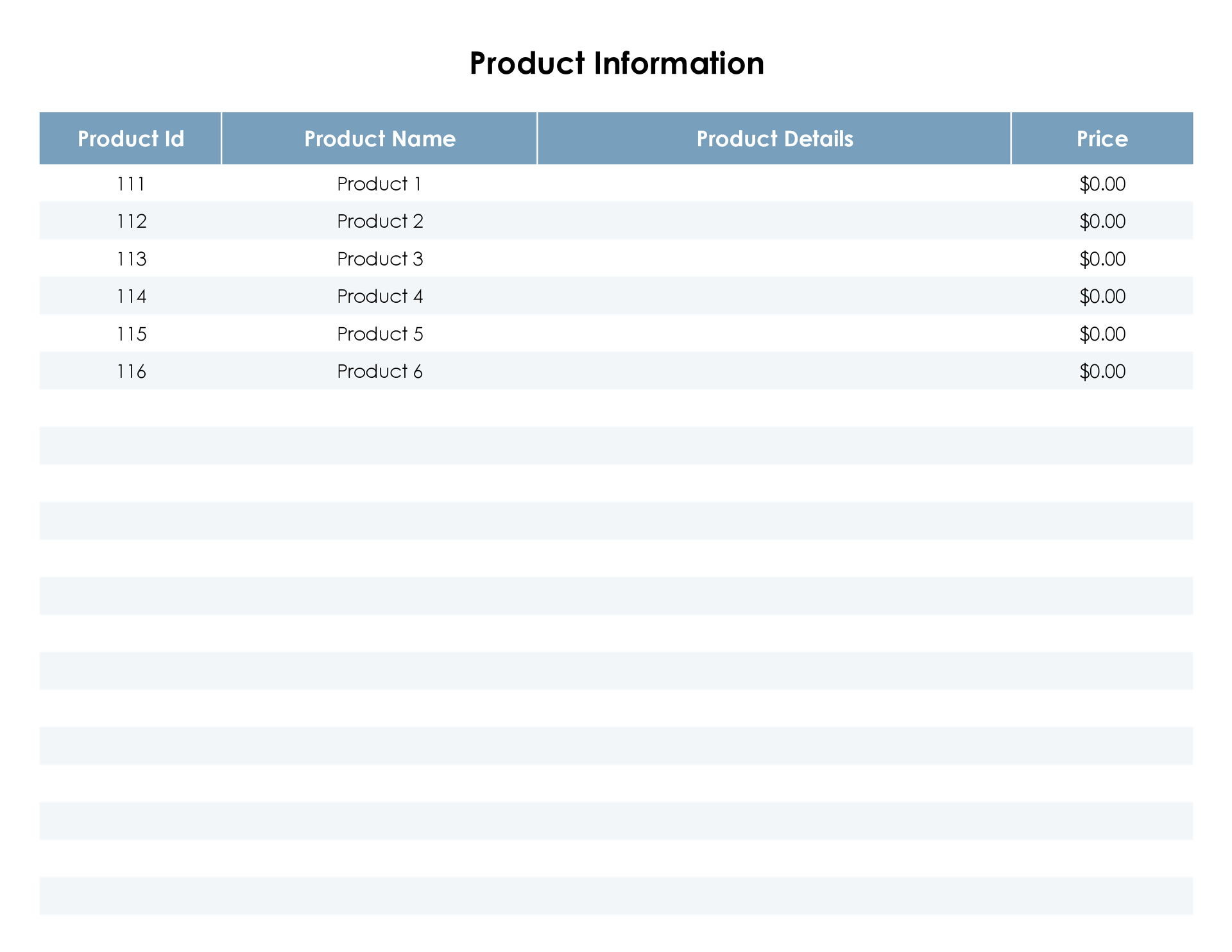Click empty Product Details cell for Product 3

774,259
